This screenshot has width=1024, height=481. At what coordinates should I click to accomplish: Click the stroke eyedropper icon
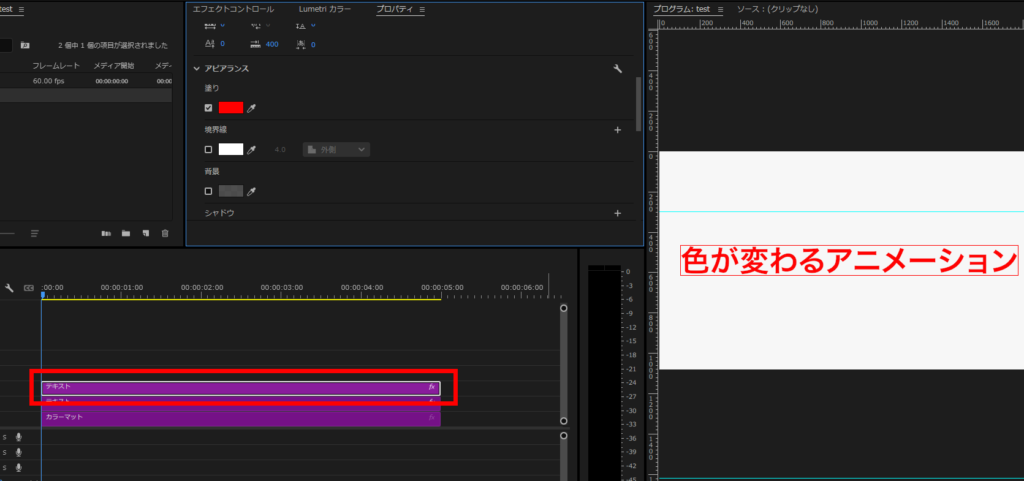point(252,149)
